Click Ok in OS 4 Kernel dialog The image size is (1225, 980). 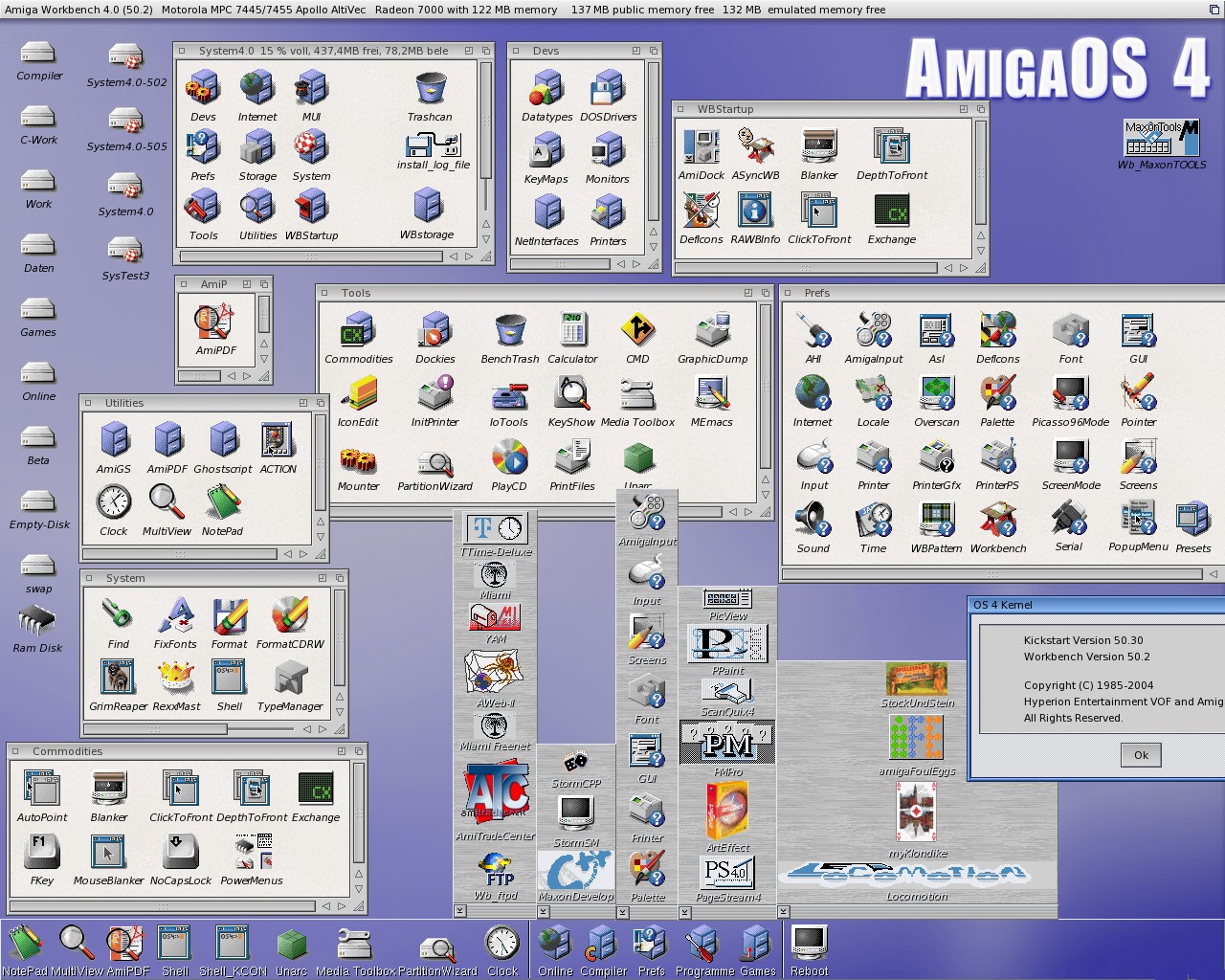point(1141,755)
